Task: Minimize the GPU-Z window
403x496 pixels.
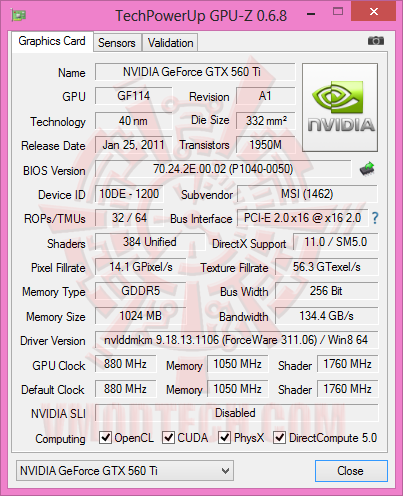Action: tap(311, 14)
